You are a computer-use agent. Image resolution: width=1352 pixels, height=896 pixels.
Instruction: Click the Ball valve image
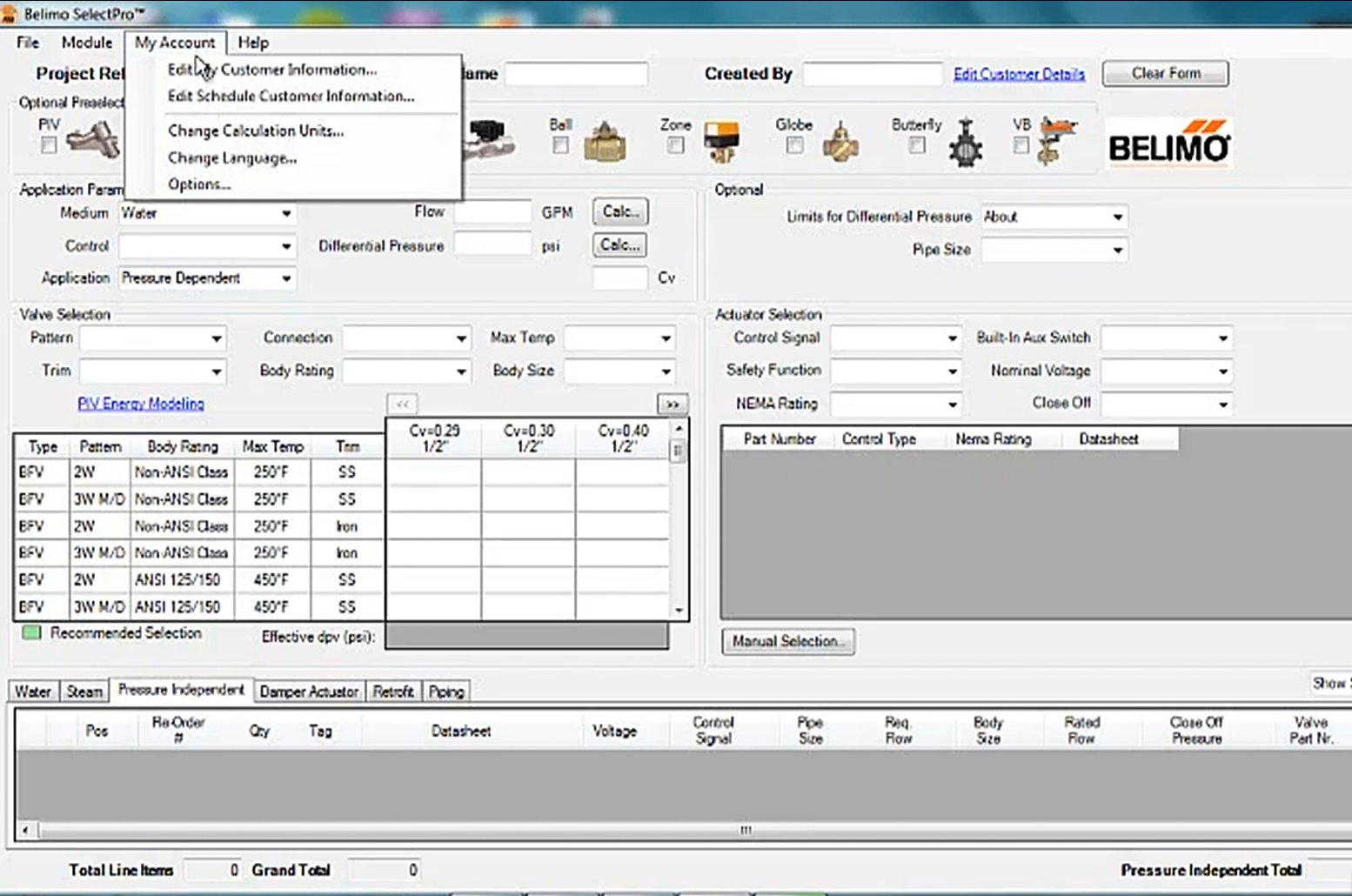click(x=605, y=143)
